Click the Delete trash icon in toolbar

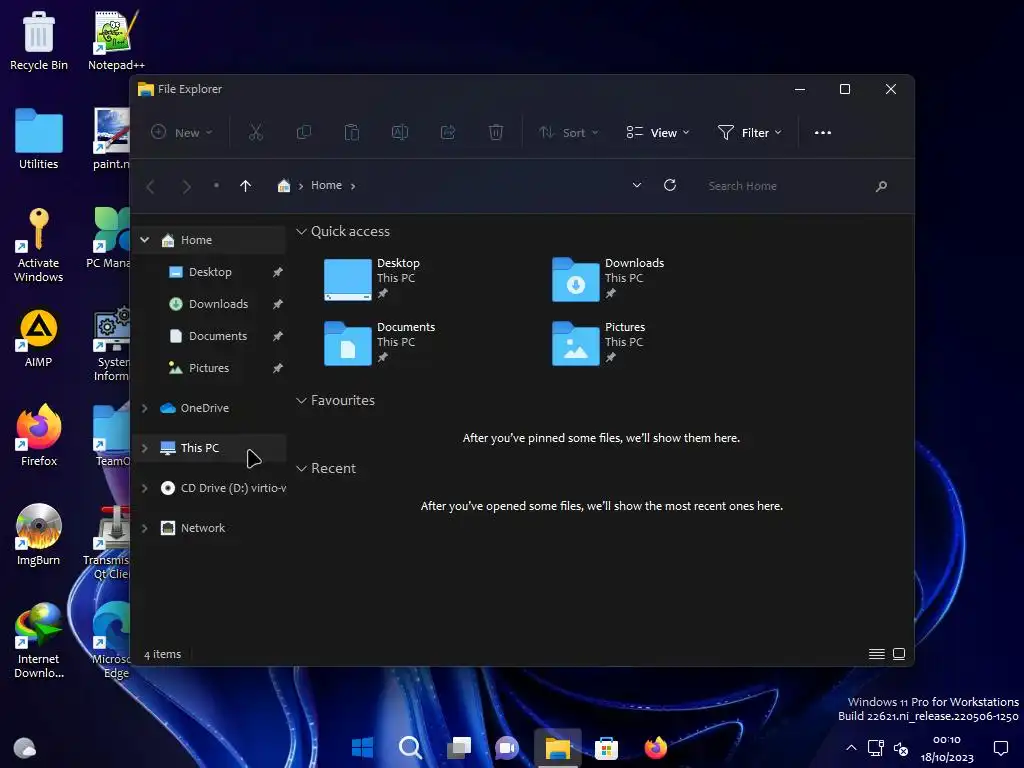pos(496,133)
